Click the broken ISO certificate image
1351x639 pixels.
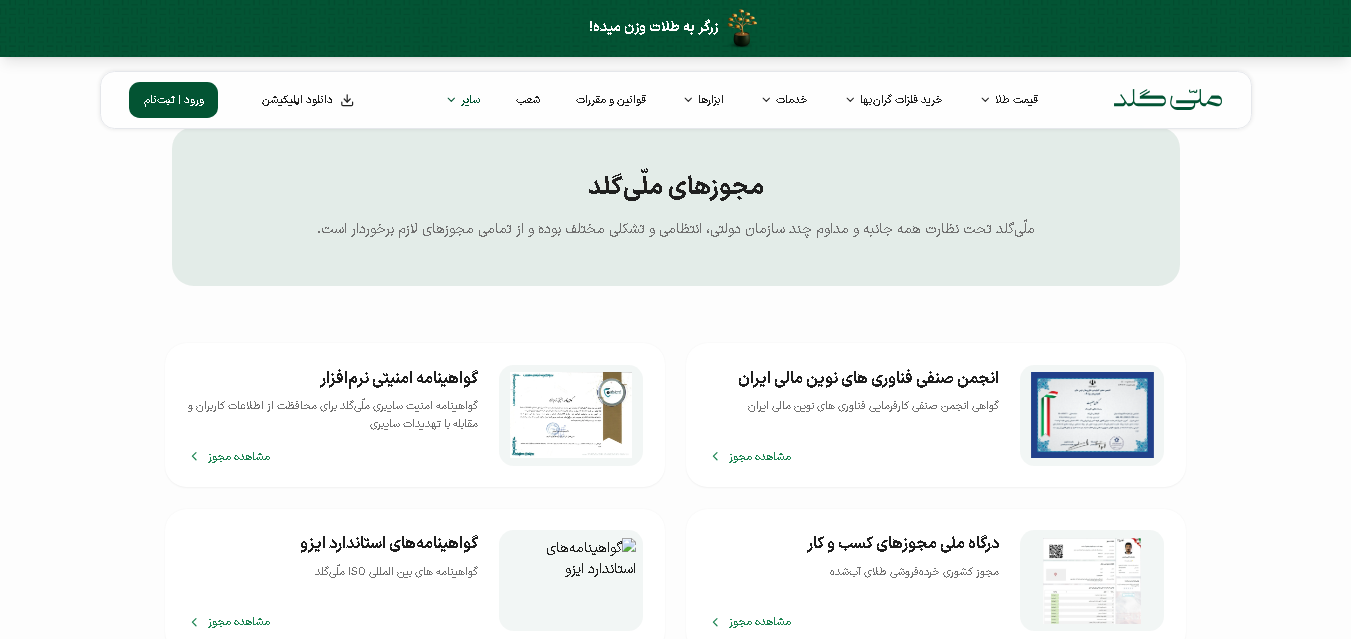(x=571, y=580)
